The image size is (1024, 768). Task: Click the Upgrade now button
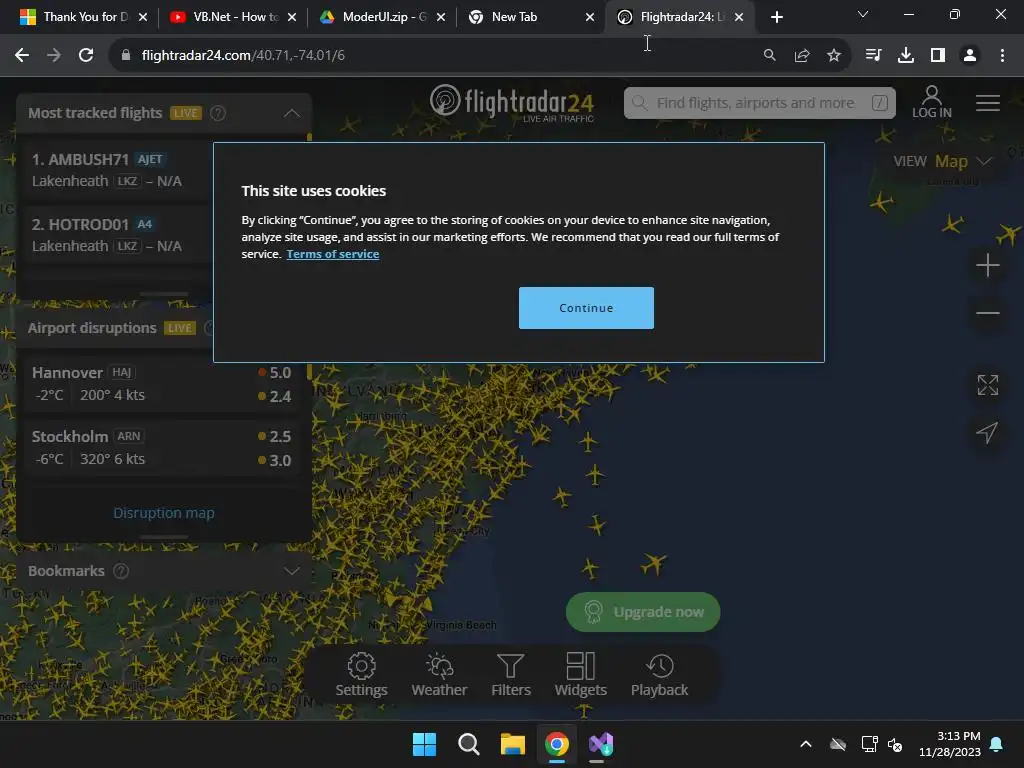click(x=643, y=612)
